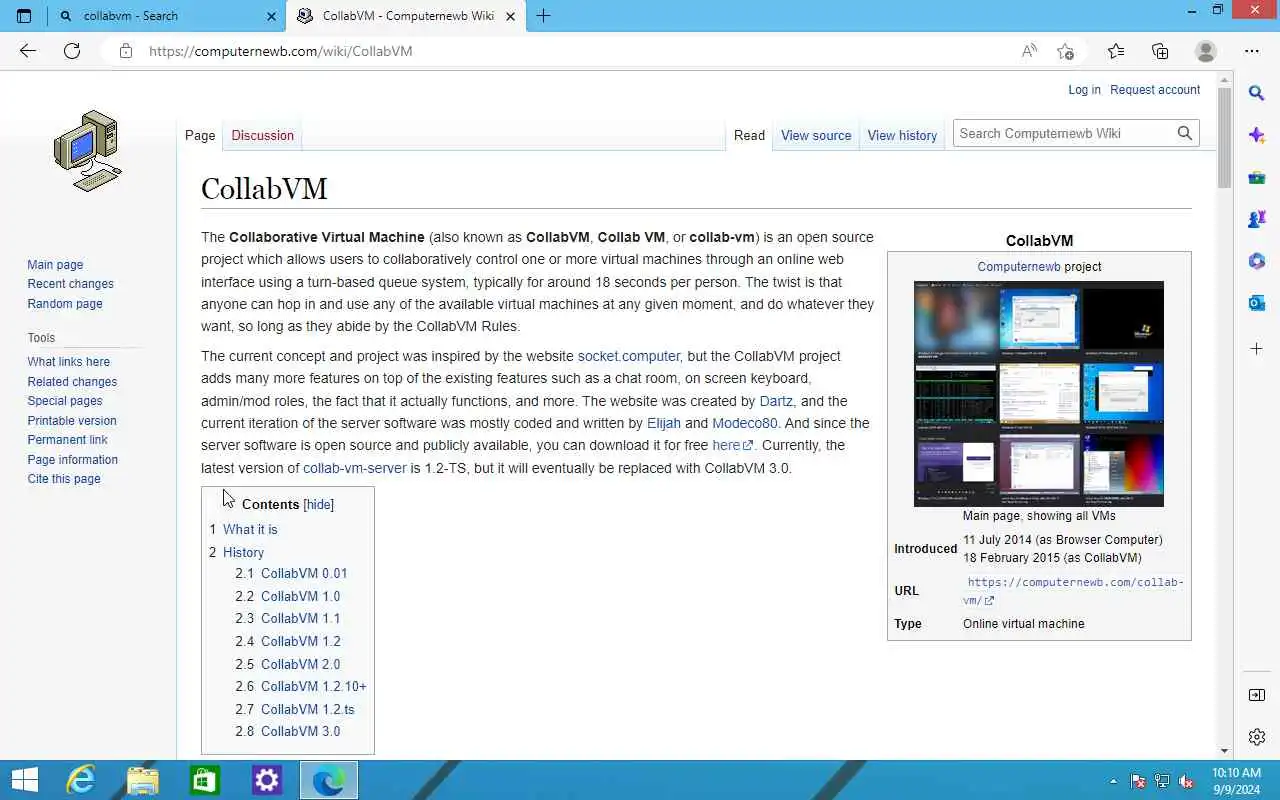Open a new tab with plus button
The image size is (1280, 800).
[543, 16]
